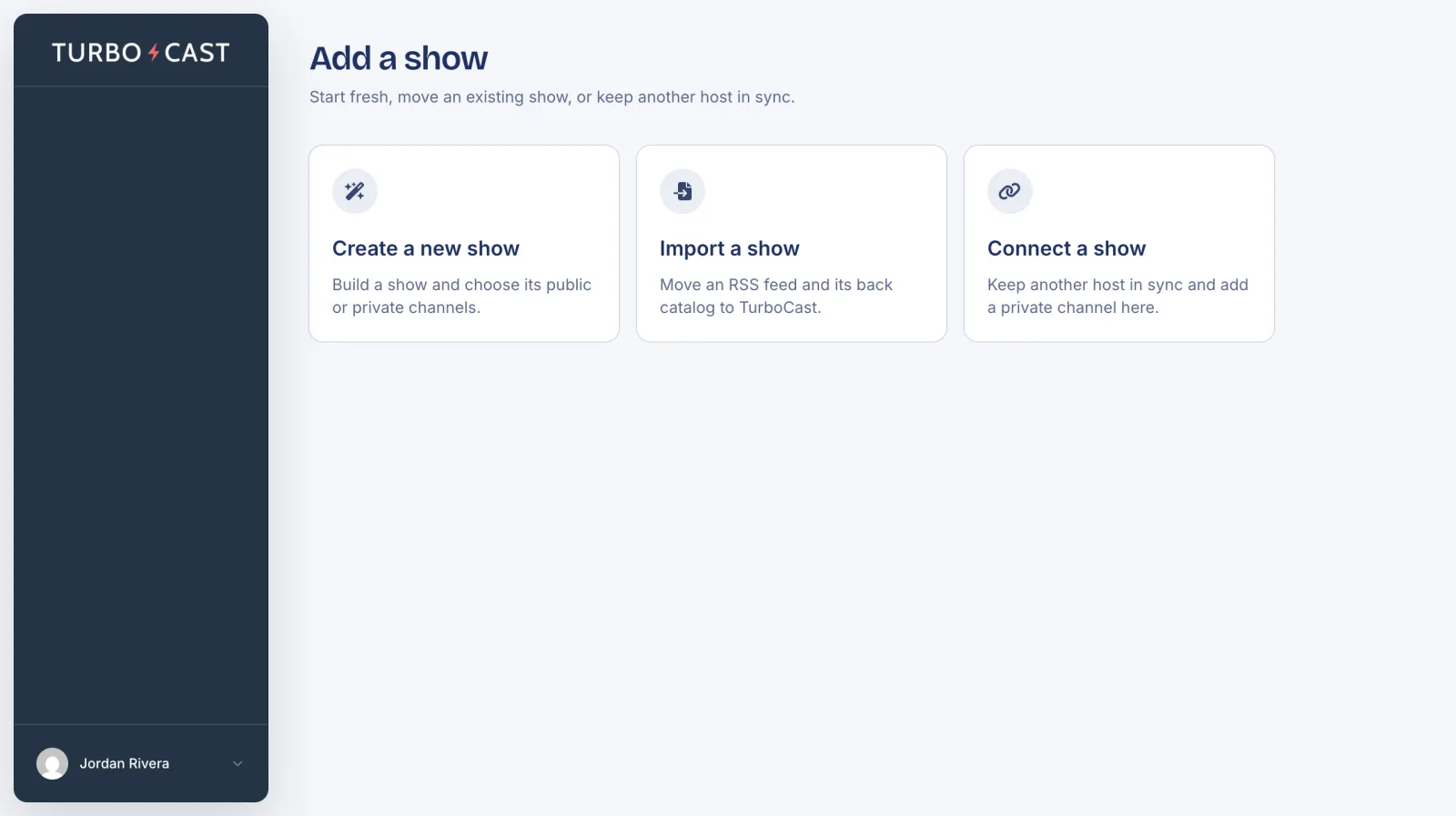Image resolution: width=1456 pixels, height=816 pixels.
Task: Click the magic wand Create show icon
Action: pyautogui.click(x=355, y=191)
